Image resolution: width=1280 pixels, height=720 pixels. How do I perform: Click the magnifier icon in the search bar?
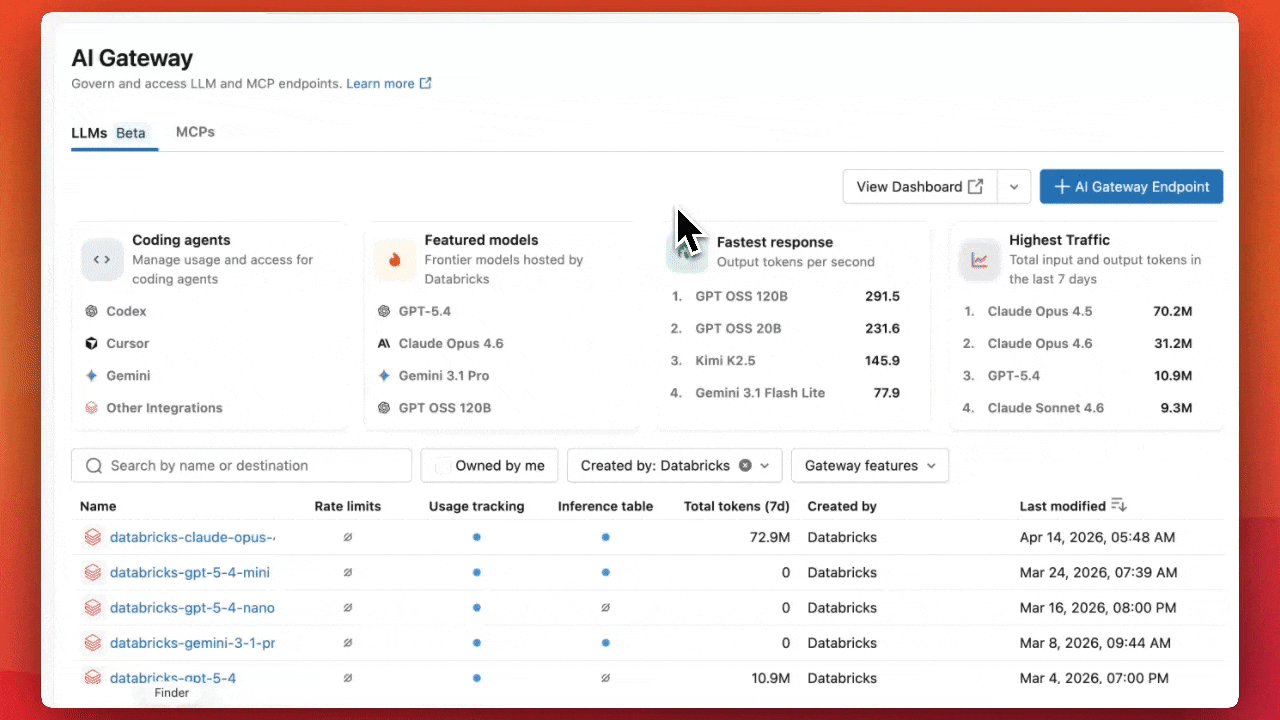pos(94,465)
